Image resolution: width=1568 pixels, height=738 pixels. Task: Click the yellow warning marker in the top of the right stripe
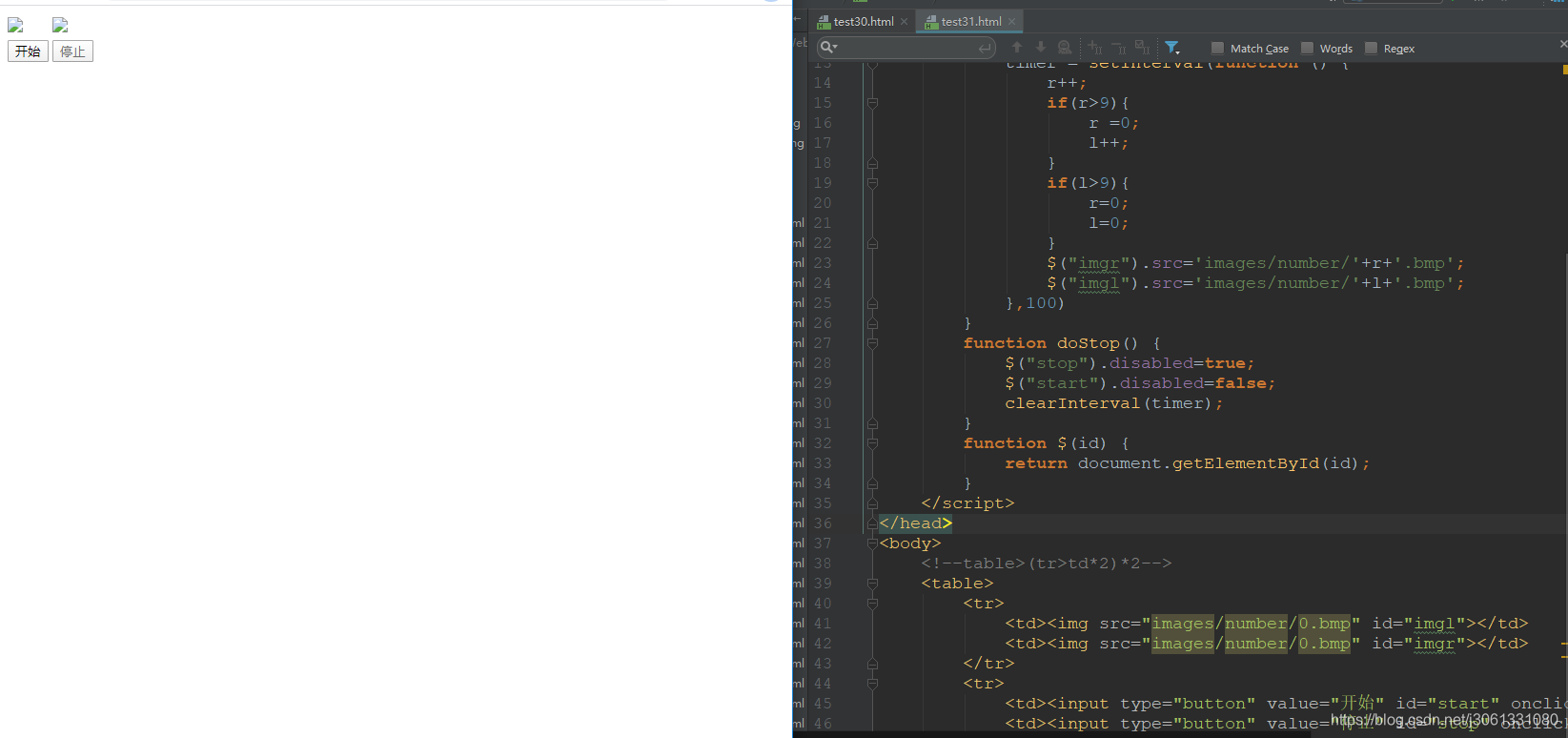tap(1564, 70)
